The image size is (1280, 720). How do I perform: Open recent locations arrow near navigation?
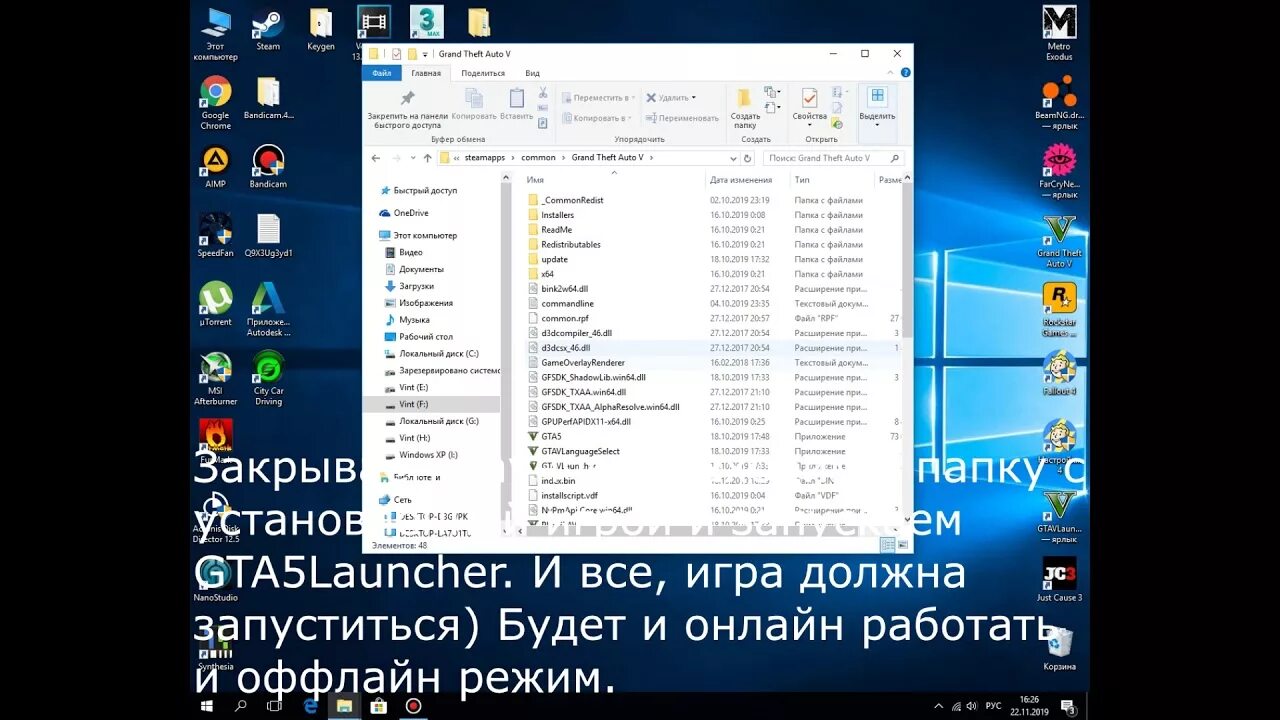[x=412, y=158]
